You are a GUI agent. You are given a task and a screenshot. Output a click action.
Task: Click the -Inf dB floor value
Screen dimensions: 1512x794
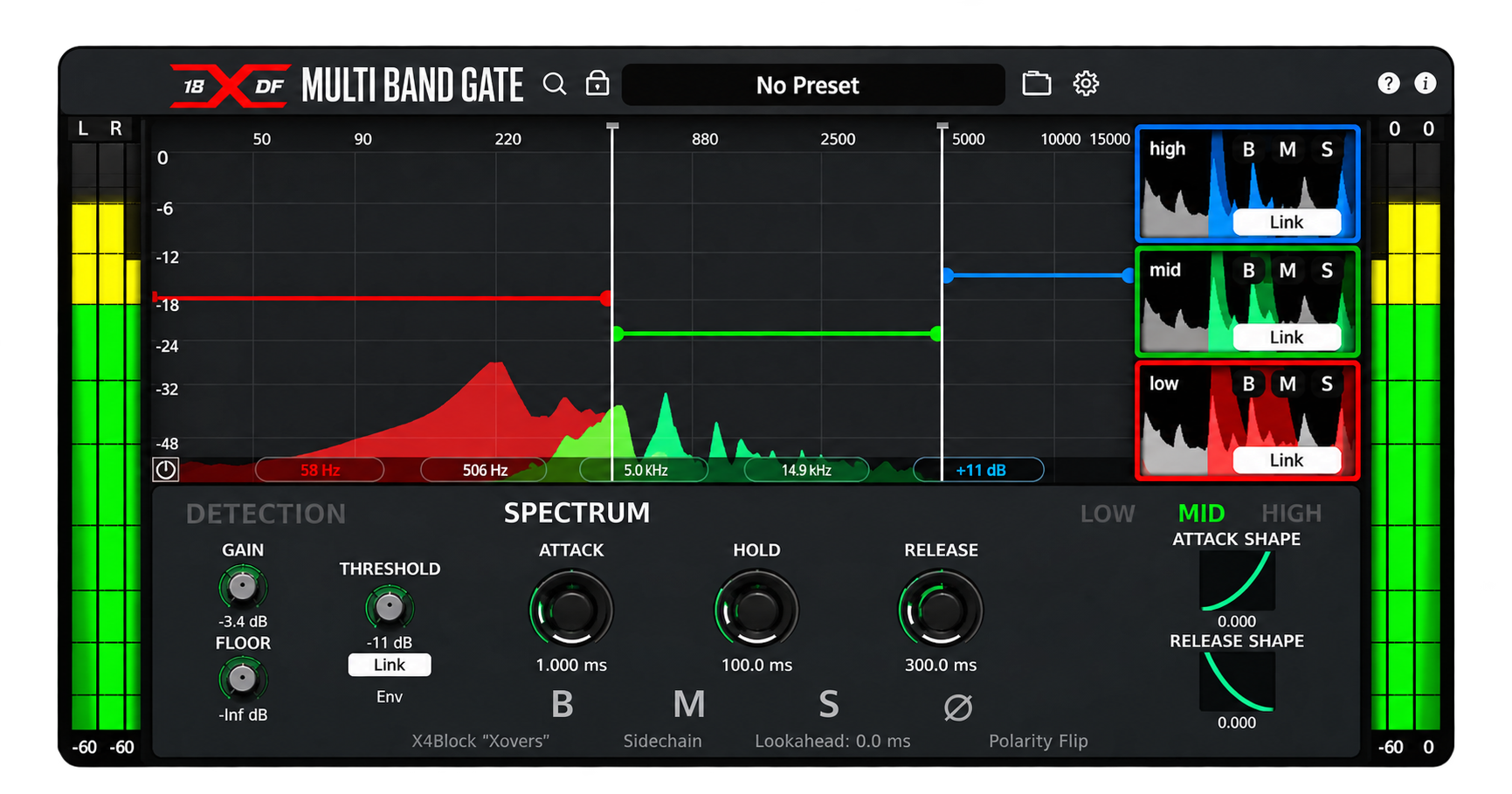click(243, 715)
